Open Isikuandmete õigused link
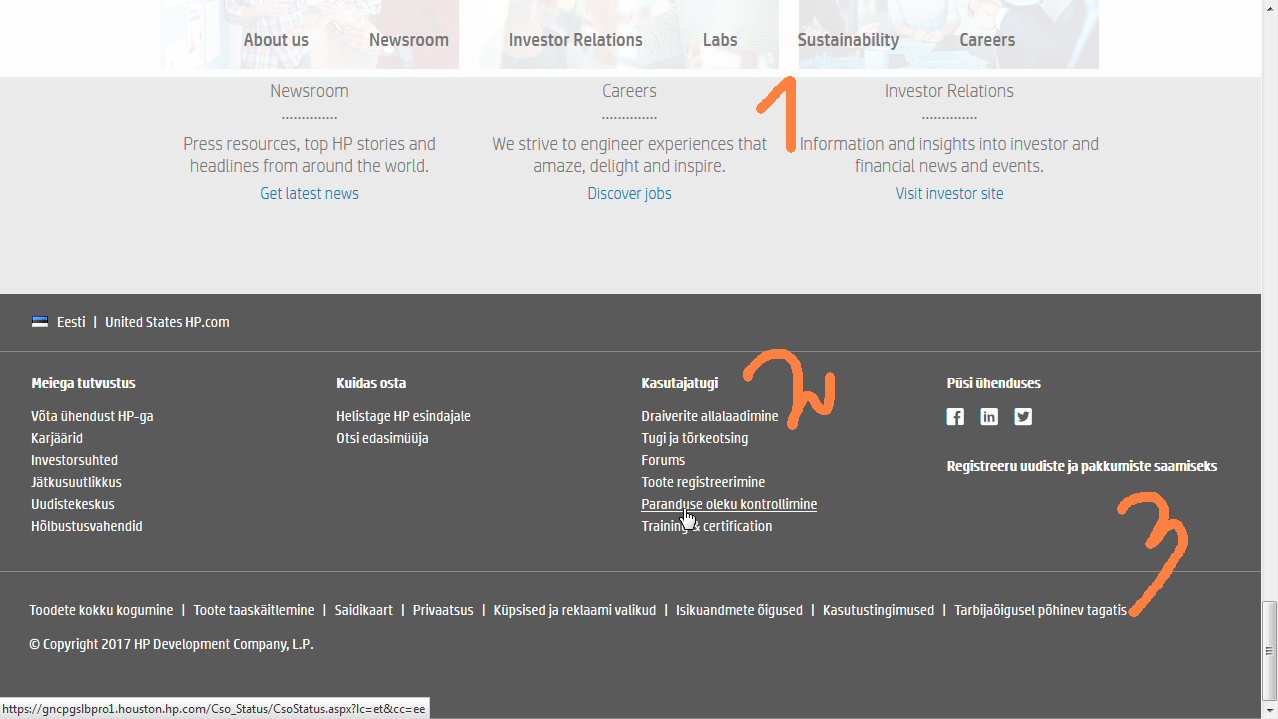Viewport: 1278px width, 719px height. [x=739, y=610]
